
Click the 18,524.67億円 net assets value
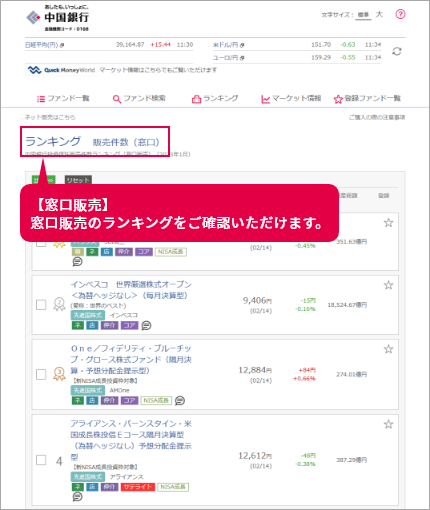click(x=347, y=305)
